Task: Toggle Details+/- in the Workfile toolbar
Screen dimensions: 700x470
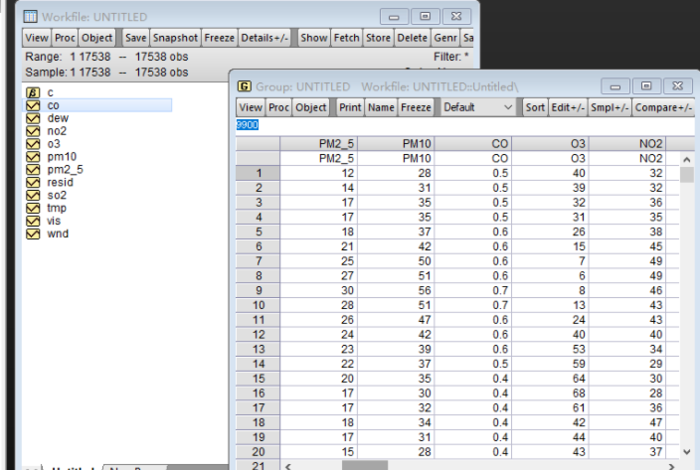Action: point(265,37)
